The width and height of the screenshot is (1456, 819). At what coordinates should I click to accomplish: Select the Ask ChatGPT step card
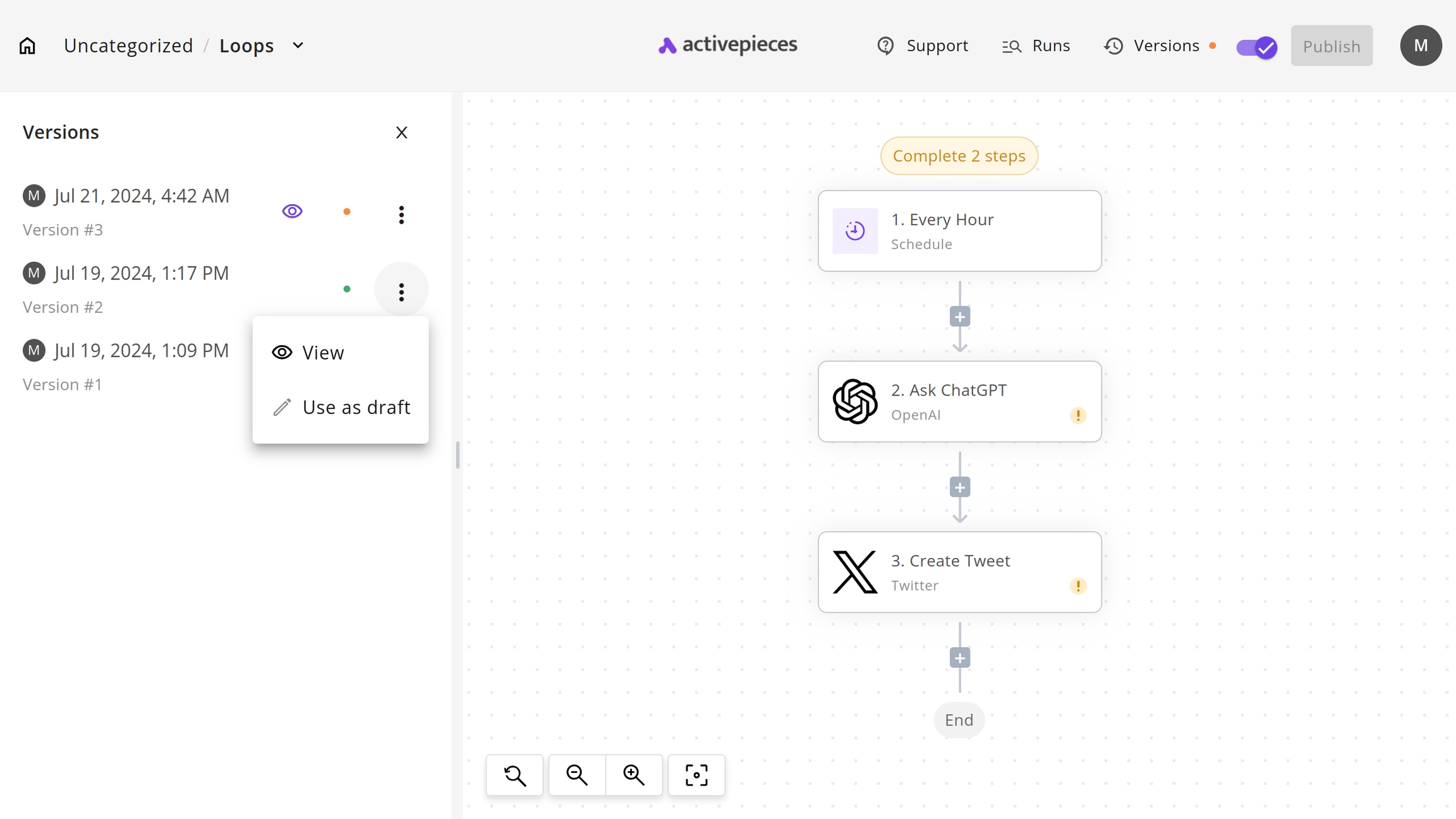tap(959, 402)
